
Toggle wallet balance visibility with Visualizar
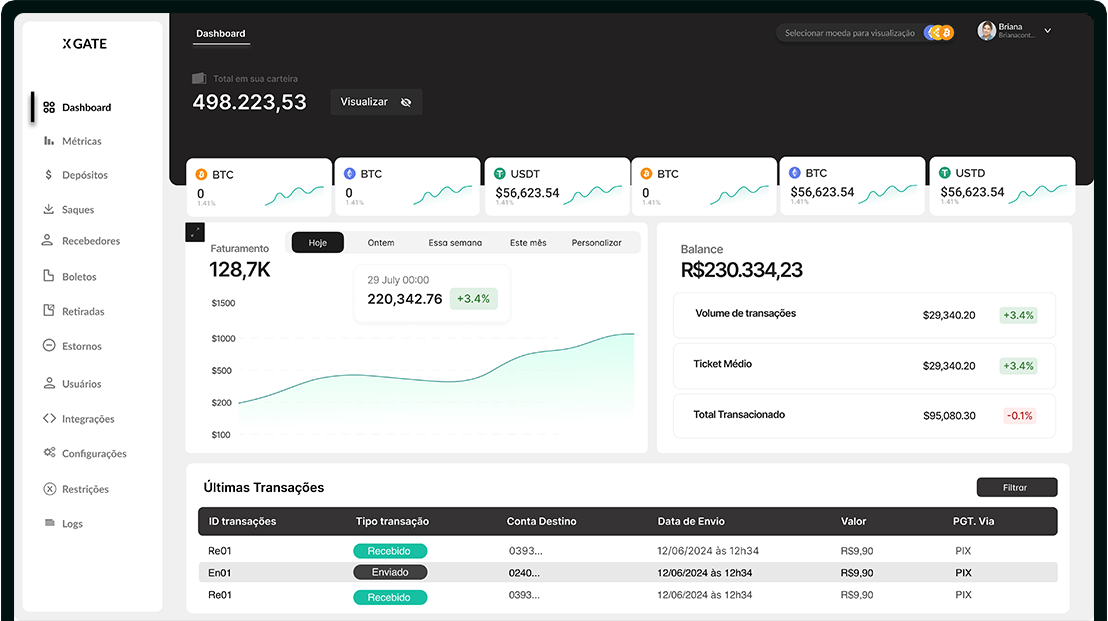coord(376,102)
